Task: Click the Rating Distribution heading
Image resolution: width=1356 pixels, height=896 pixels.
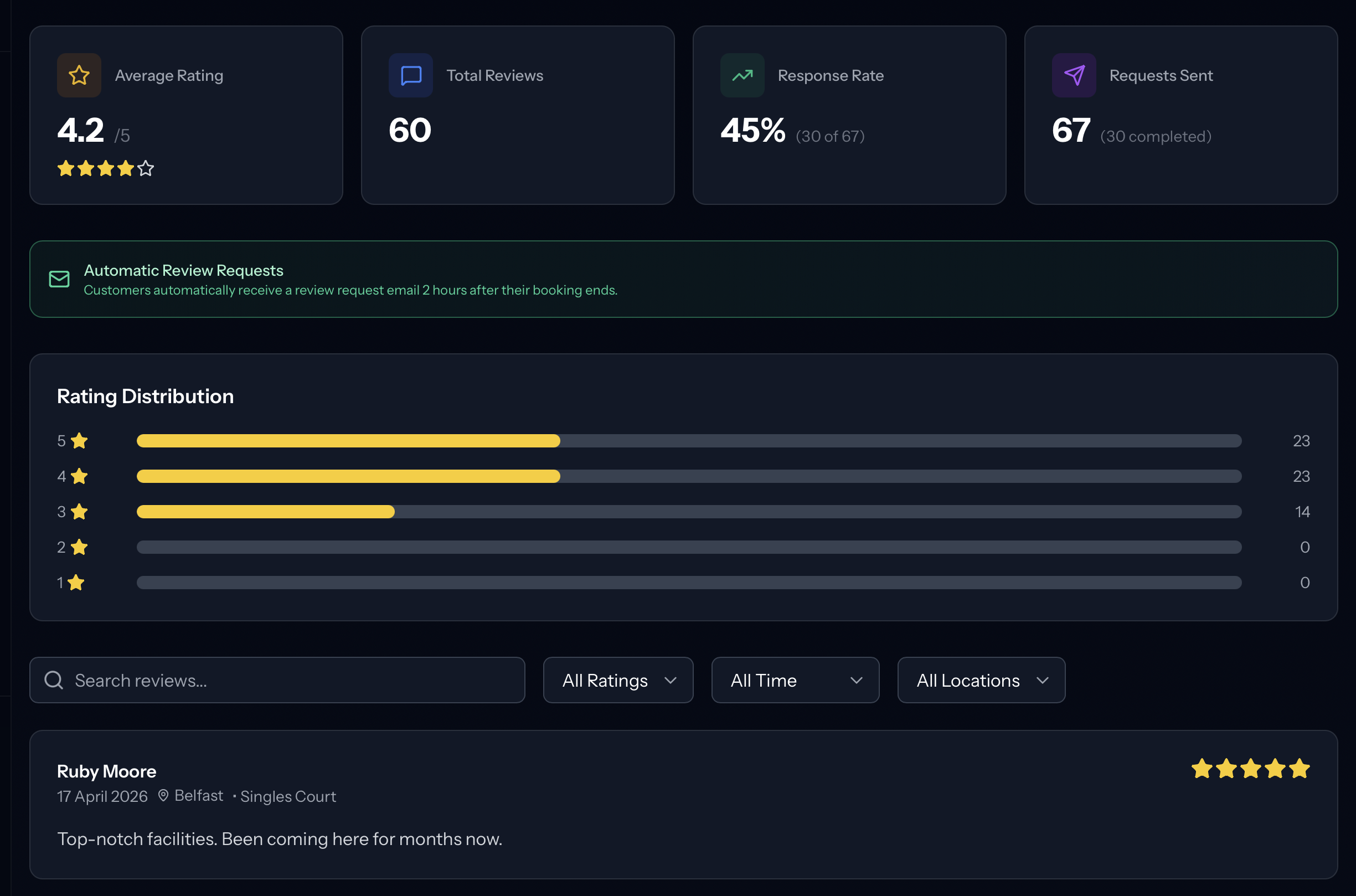Action: tap(145, 396)
